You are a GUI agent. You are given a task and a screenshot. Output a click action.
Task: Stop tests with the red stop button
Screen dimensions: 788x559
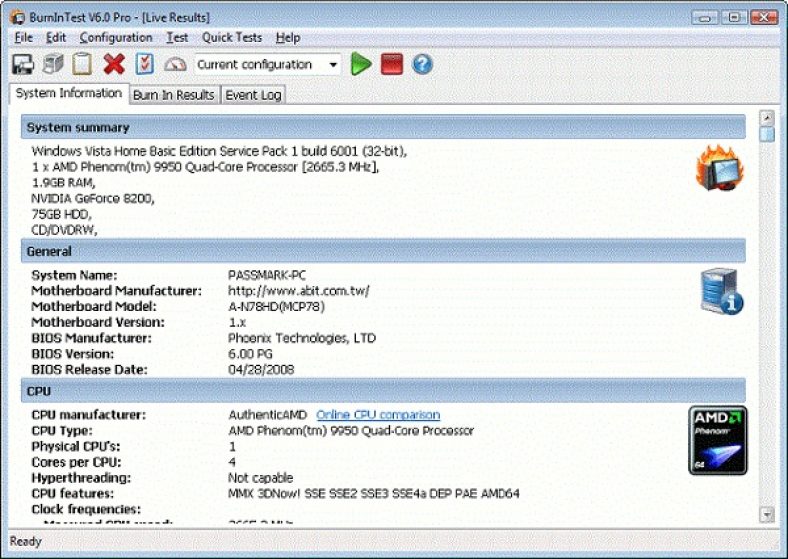pos(391,64)
